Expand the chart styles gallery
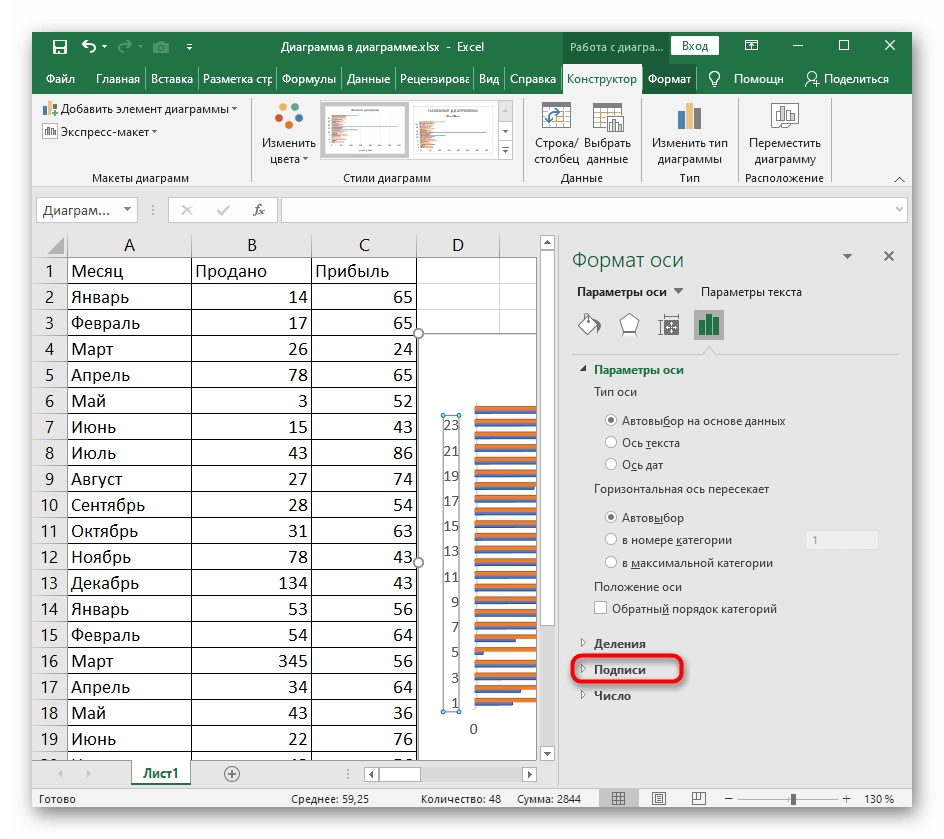This screenshot has height=839, width=944. [x=506, y=150]
